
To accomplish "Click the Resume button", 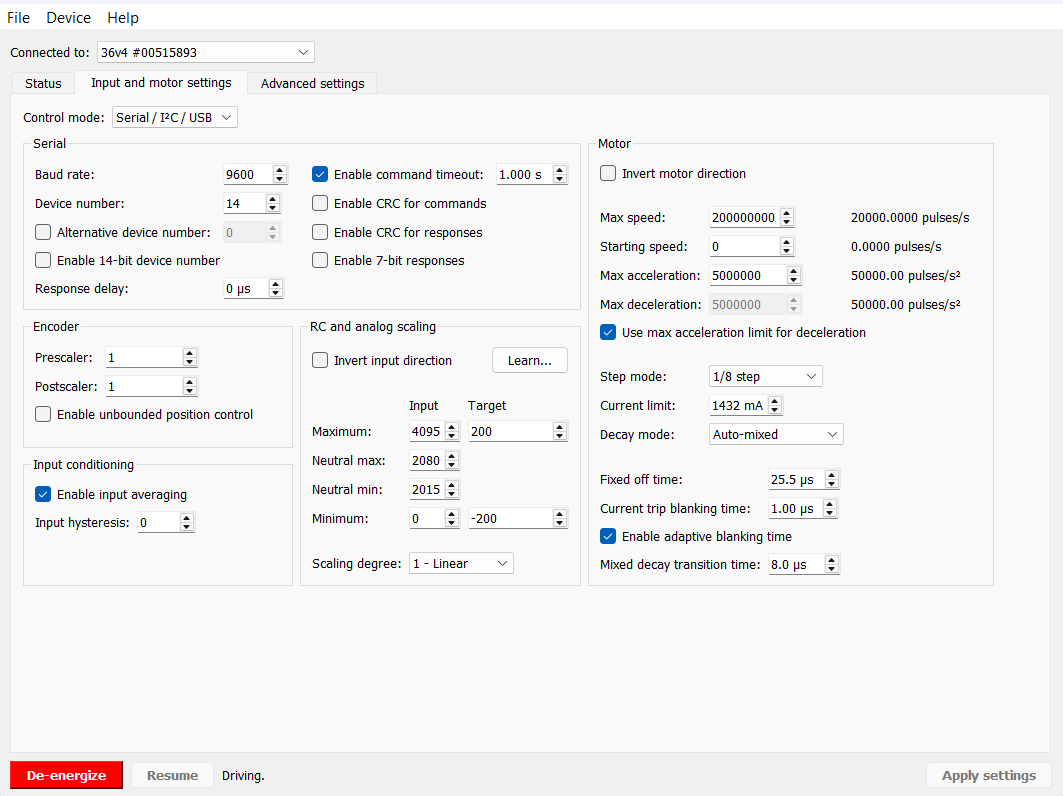I will pos(172,775).
